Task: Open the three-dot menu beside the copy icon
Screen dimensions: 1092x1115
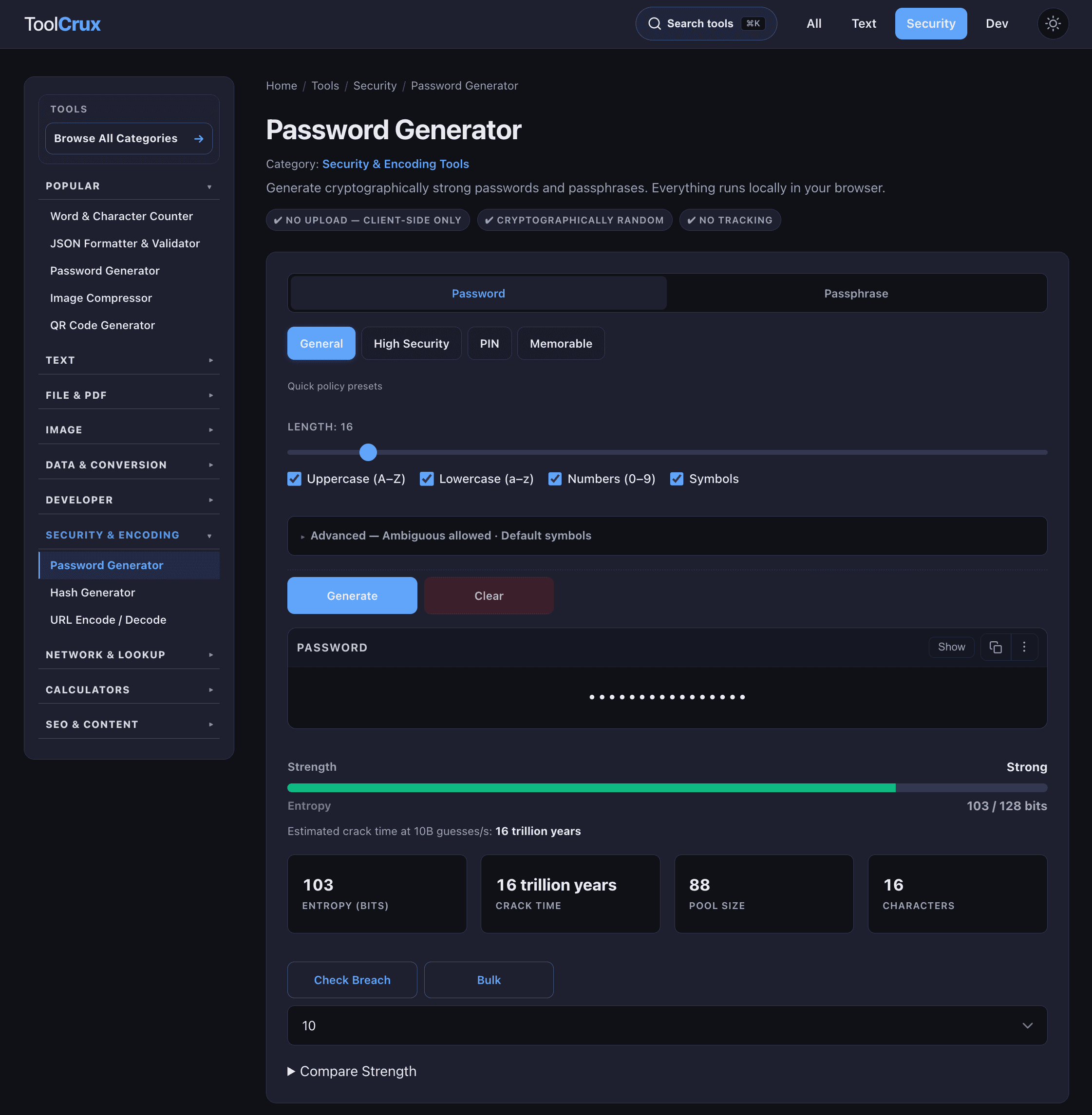Action: [x=1024, y=647]
